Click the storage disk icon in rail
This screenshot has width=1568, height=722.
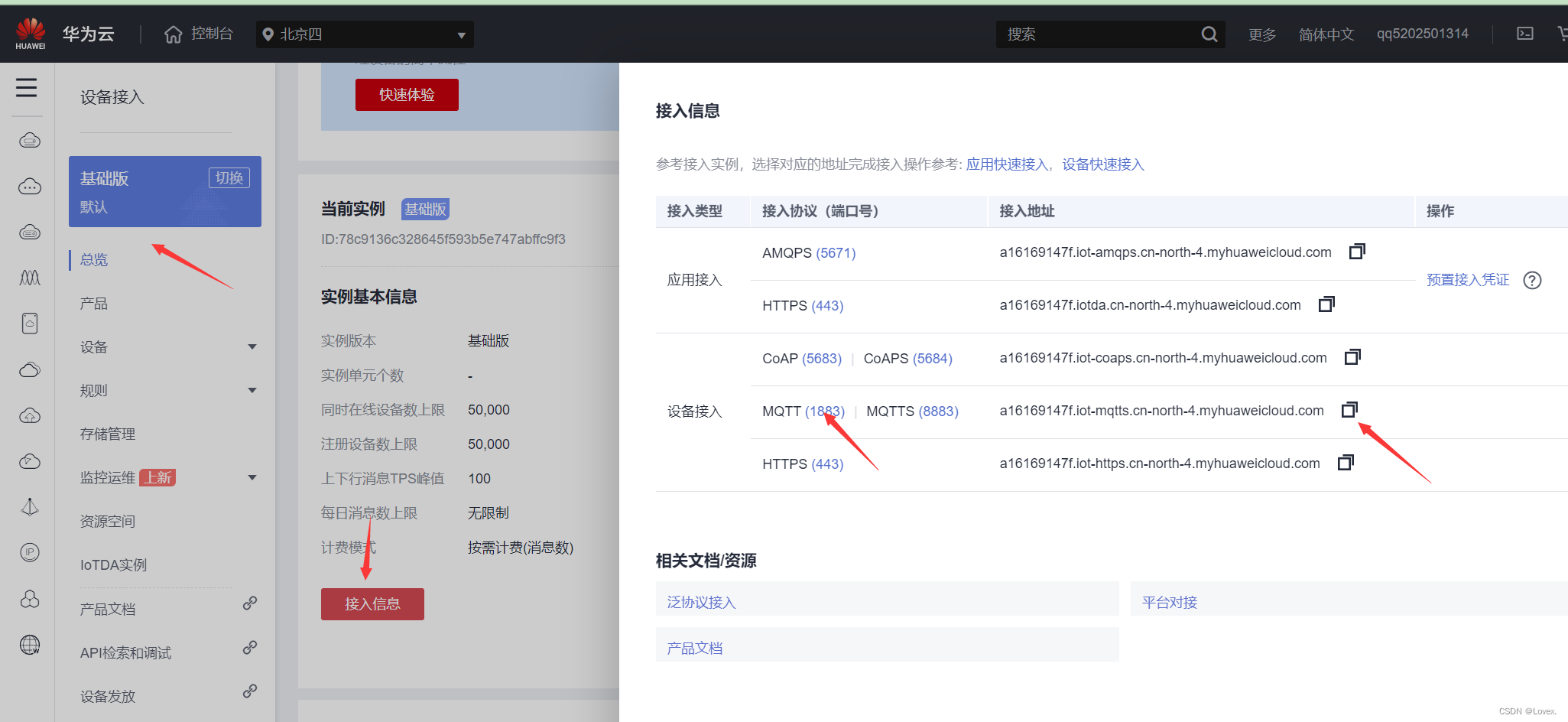click(30, 324)
